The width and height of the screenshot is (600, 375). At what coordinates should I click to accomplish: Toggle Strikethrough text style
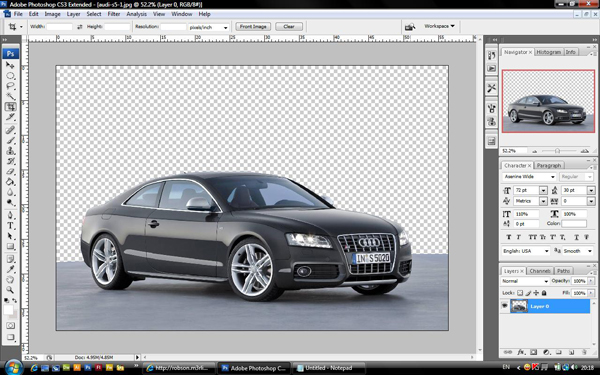pos(586,237)
